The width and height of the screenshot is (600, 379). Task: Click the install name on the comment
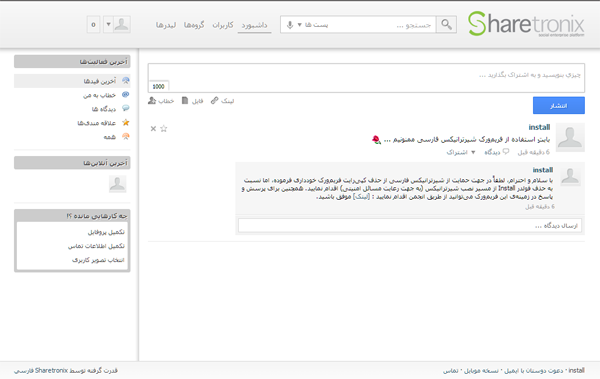[543, 170]
